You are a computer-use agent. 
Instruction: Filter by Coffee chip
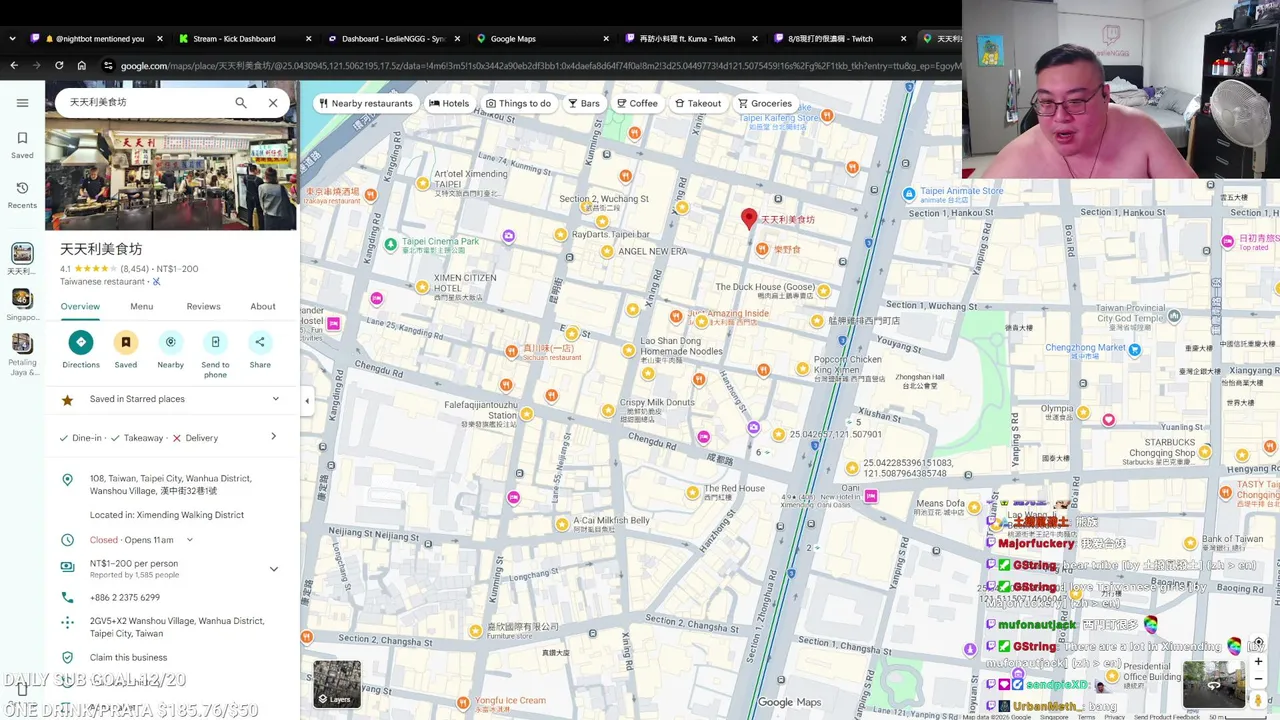[x=637, y=103]
